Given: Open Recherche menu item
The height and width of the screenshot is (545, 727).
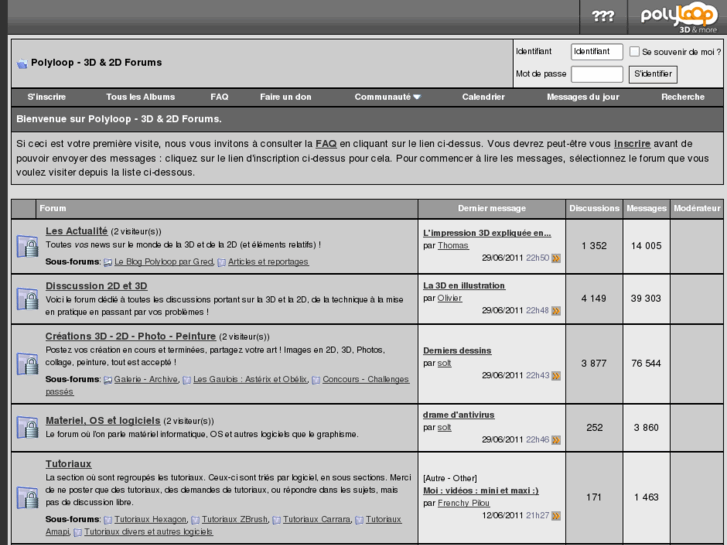Looking at the screenshot, I should tap(683, 97).
